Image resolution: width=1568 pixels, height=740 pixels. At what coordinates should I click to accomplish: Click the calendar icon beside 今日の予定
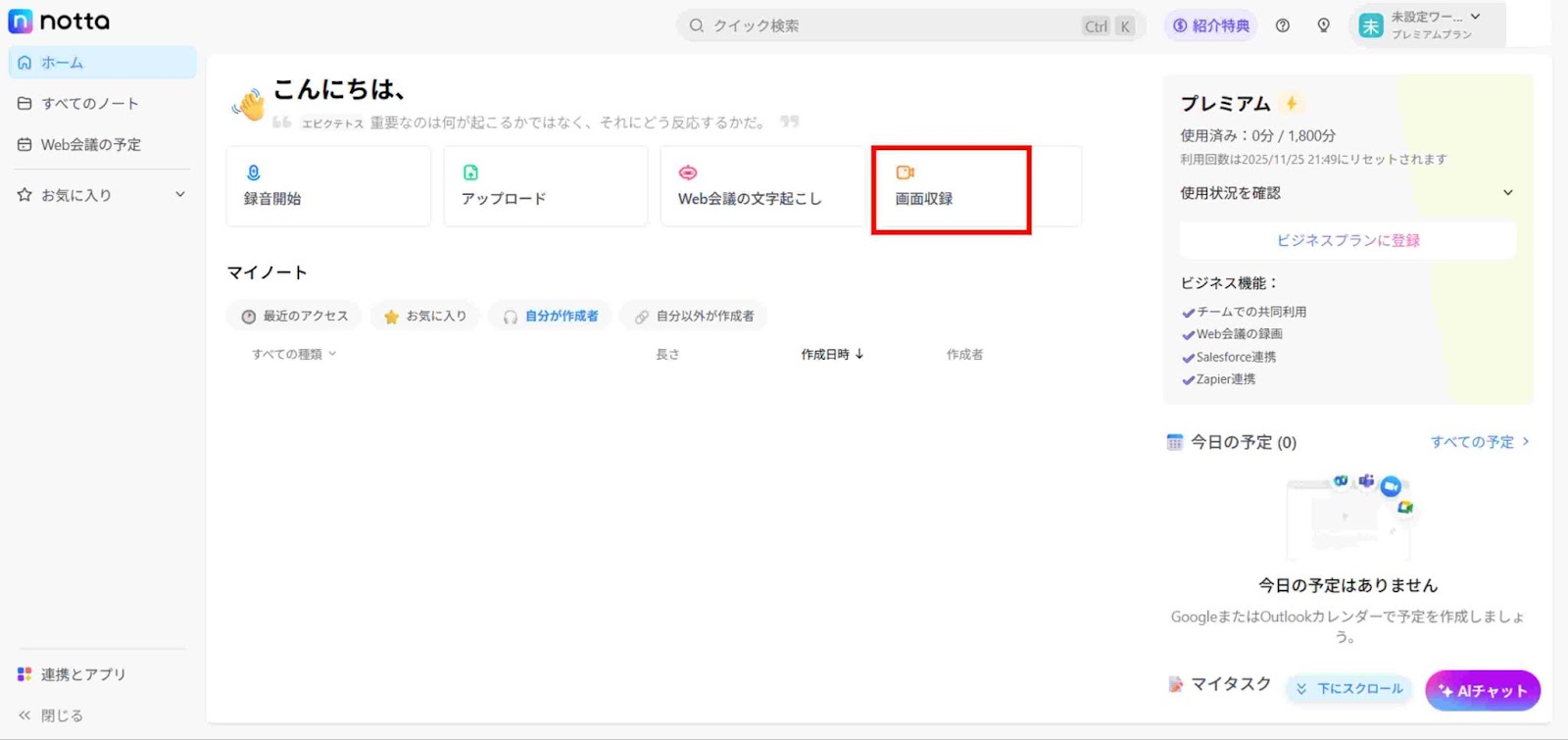click(x=1174, y=442)
